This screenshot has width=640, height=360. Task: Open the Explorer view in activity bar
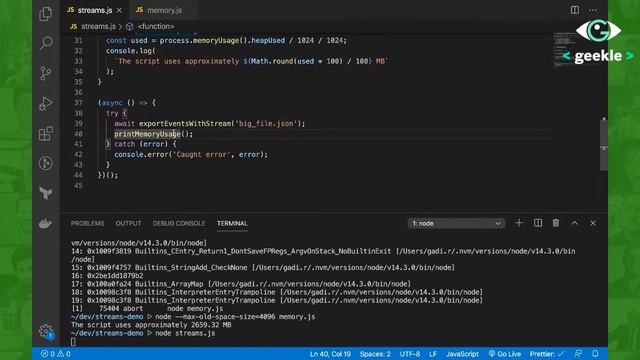point(46,14)
